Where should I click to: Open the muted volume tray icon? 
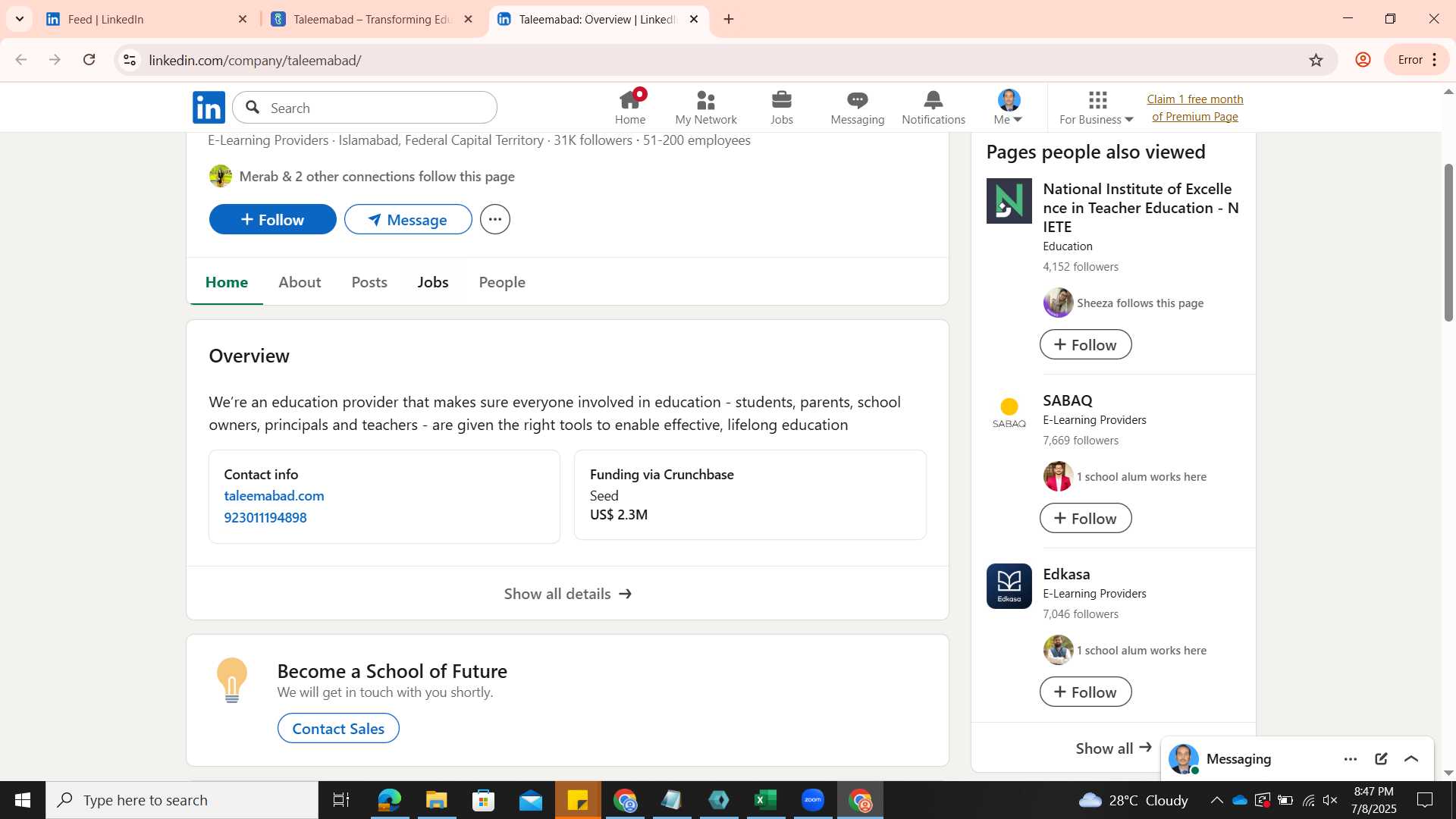1330,800
